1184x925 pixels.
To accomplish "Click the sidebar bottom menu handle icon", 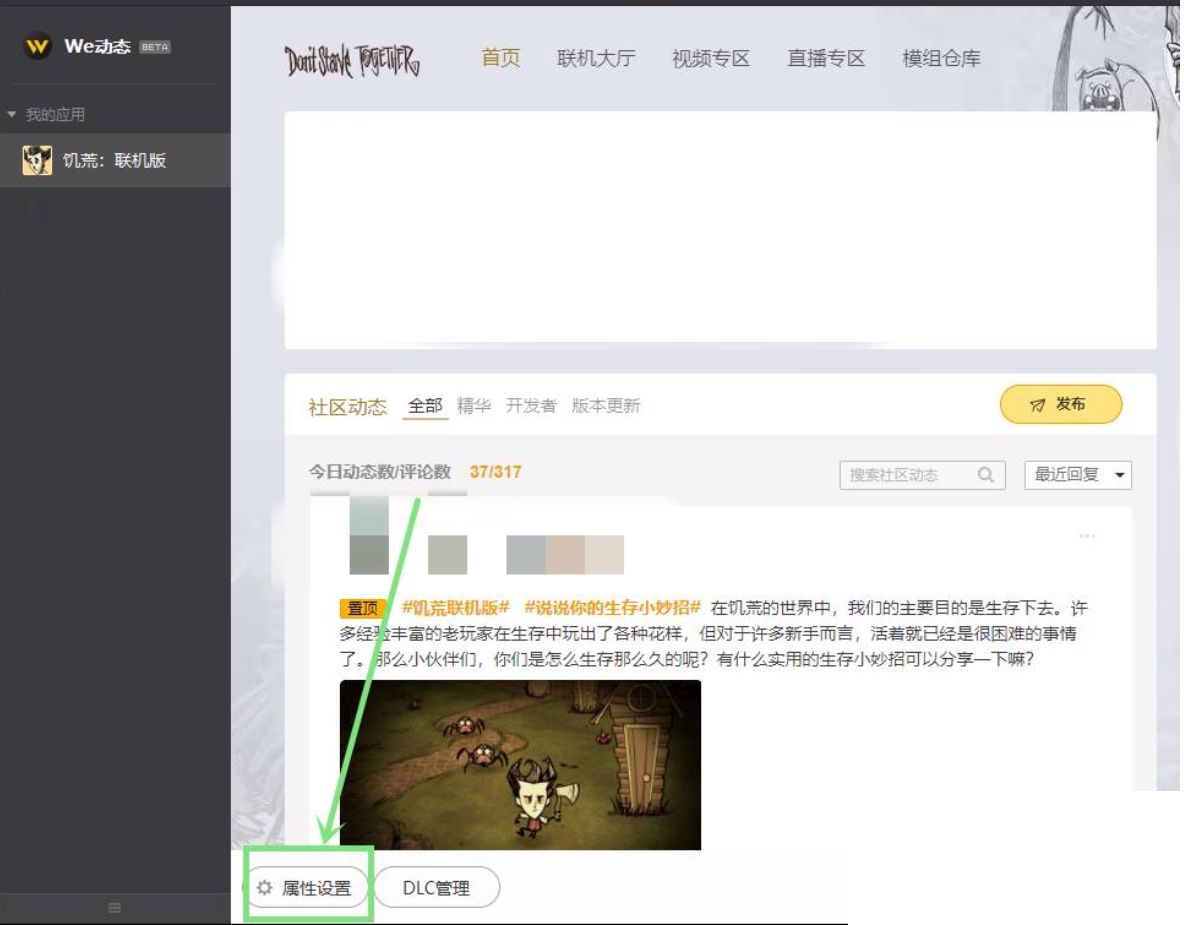I will click(x=114, y=908).
